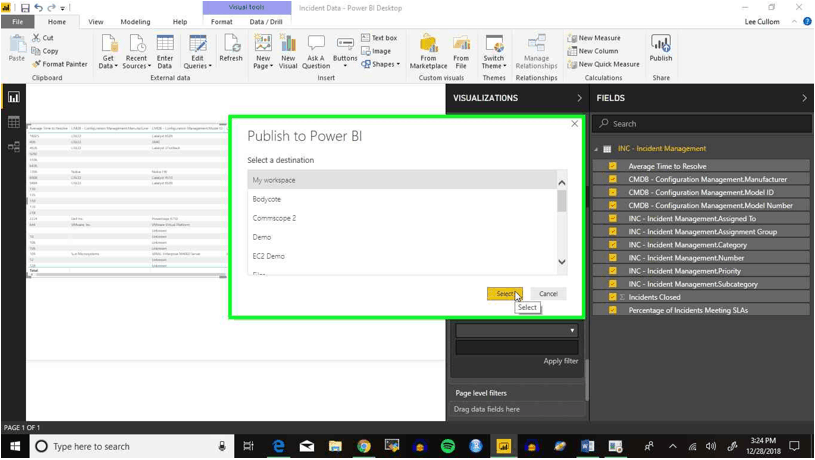The width and height of the screenshot is (815, 460).
Task: Click Cut in the Clipboard group
Action: pyautogui.click(x=43, y=38)
